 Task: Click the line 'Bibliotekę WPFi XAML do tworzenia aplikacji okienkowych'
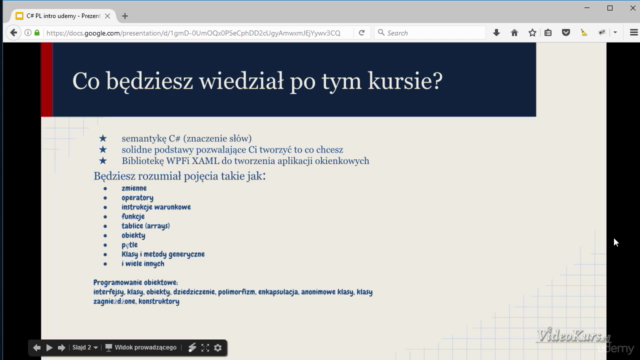tap(245, 161)
